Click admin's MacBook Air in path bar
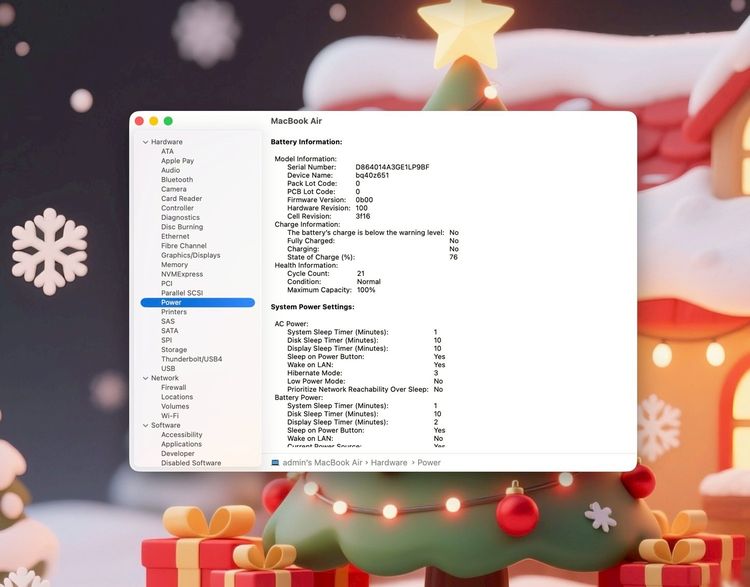 [322, 463]
